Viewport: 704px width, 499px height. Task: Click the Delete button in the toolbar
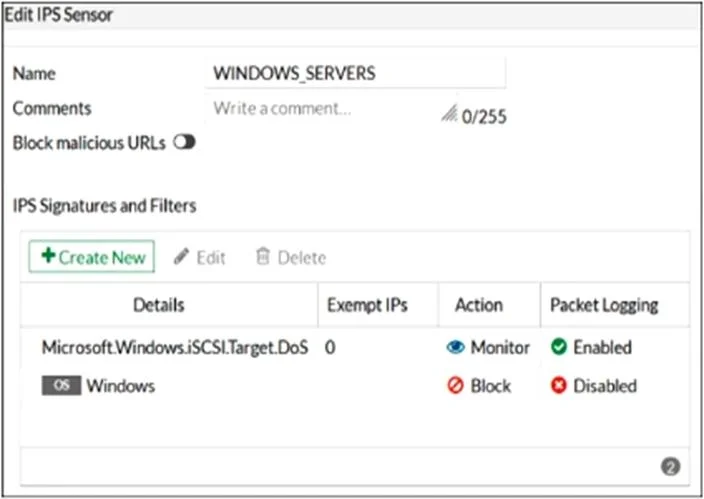point(291,257)
